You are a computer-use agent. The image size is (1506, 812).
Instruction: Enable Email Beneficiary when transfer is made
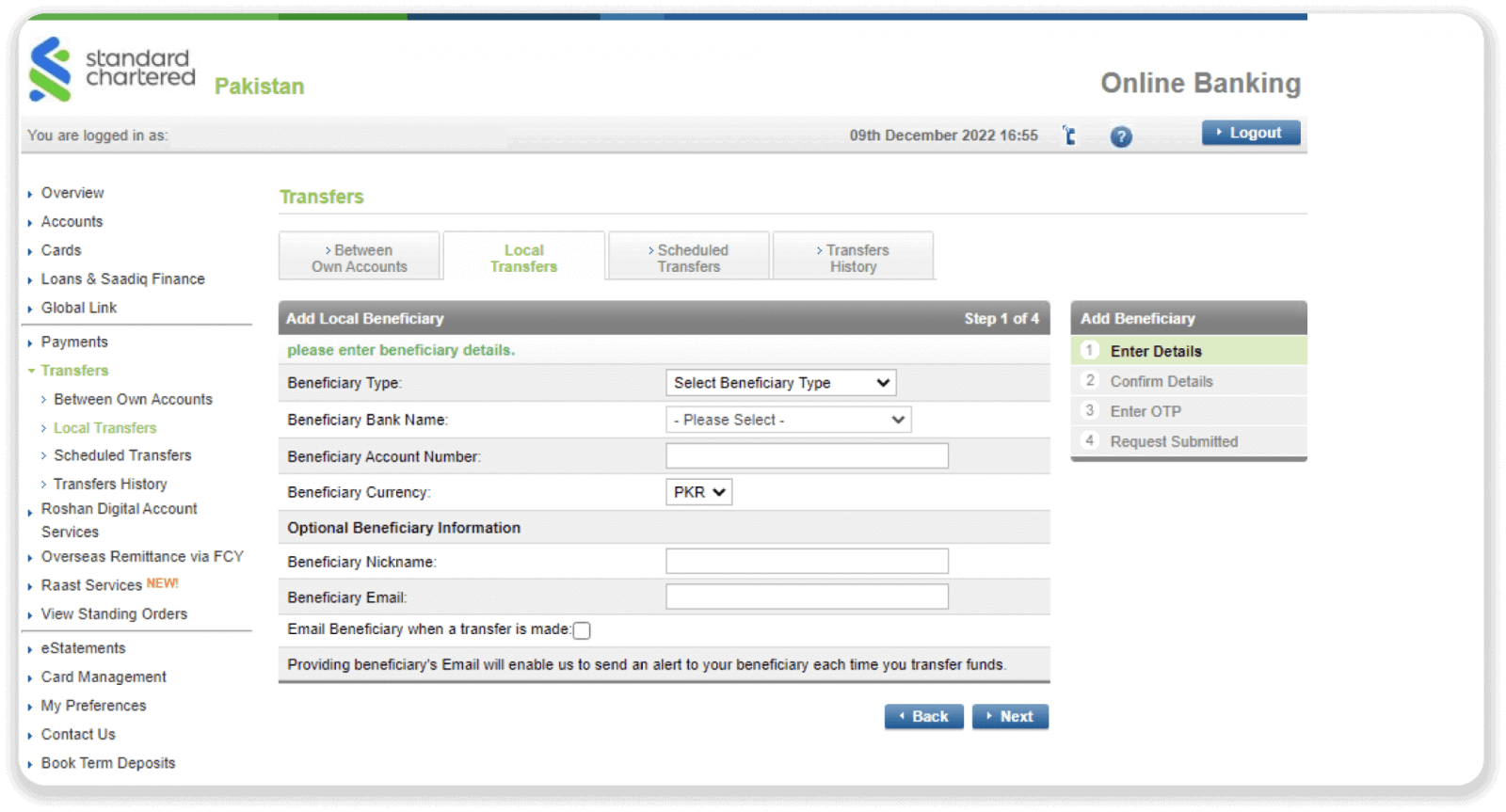[x=582, y=630]
